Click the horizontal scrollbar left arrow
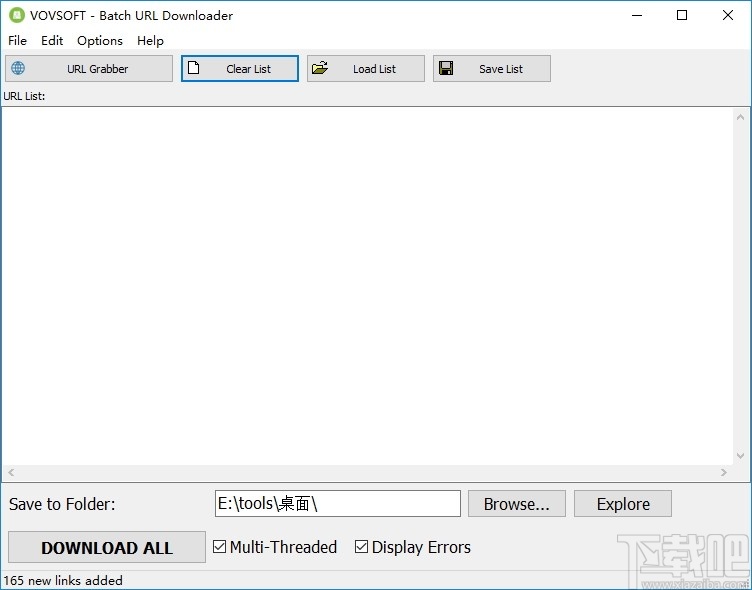752x590 pixels. tap(11, 472)
